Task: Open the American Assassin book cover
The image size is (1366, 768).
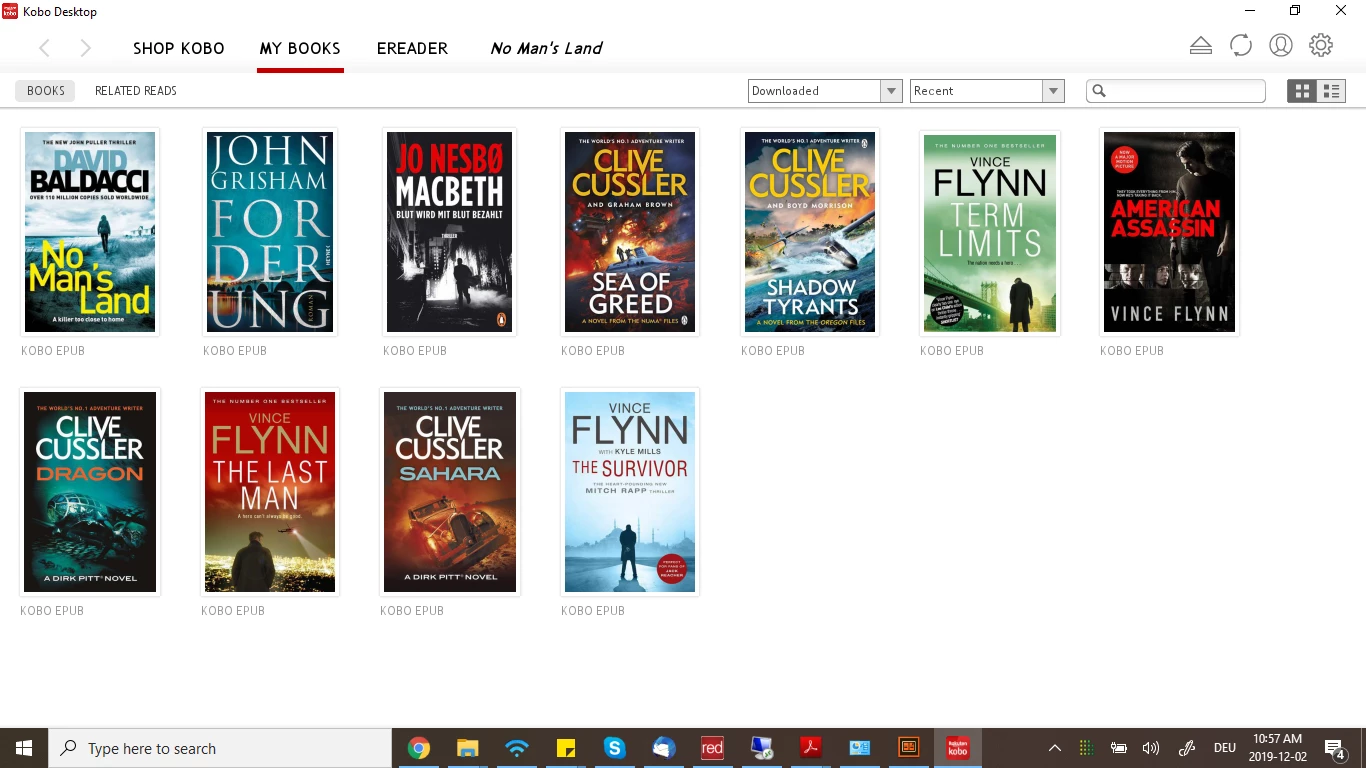Action: 1169,232
